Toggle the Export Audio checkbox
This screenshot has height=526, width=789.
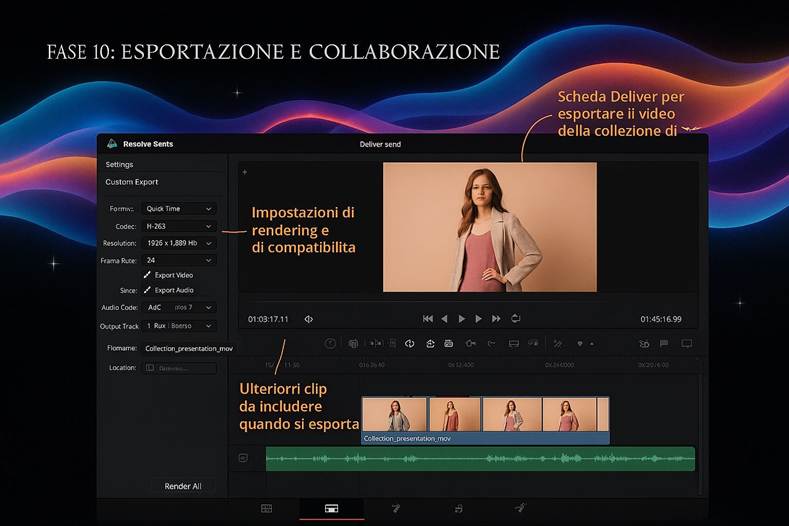tap(147, 290)
